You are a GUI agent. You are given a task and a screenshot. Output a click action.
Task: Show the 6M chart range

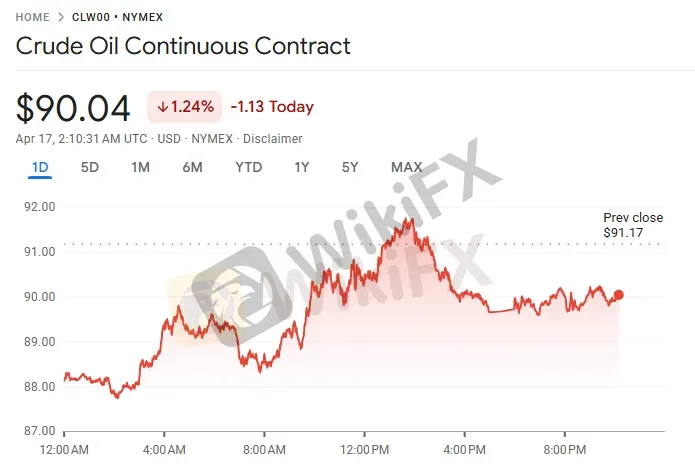tap(192, 167)
